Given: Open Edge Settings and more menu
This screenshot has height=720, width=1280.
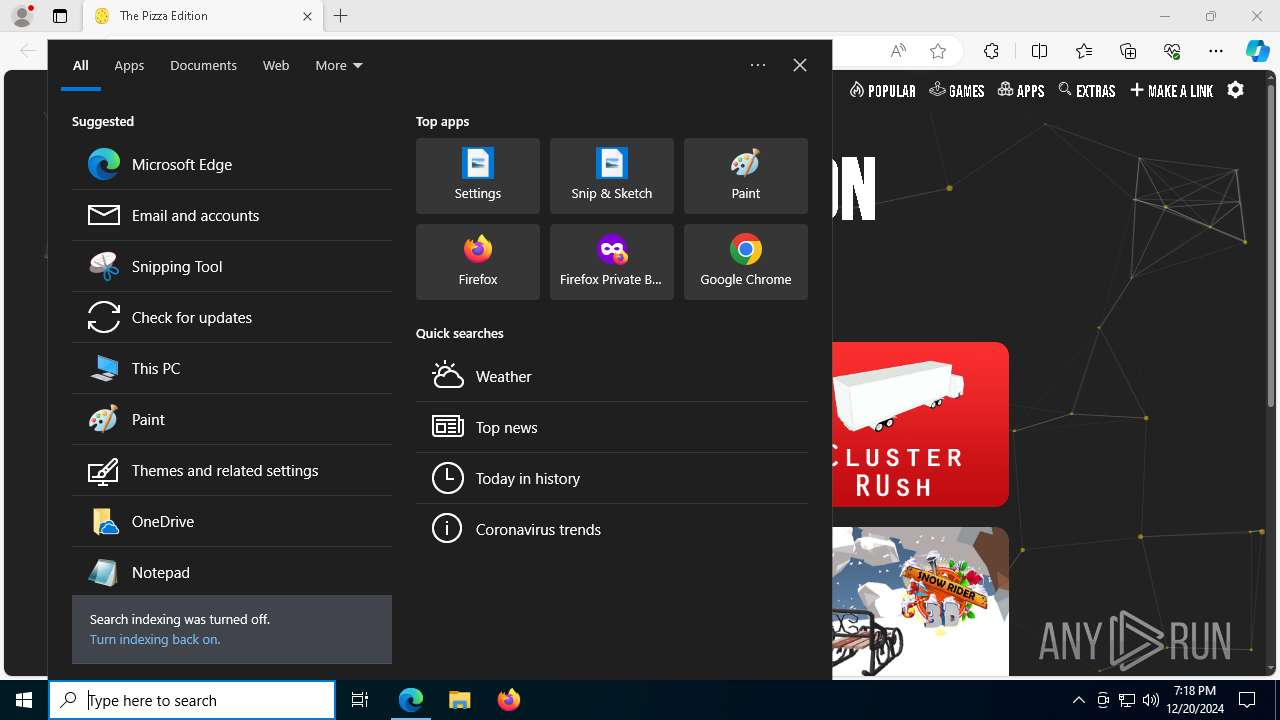Looking at the screenshot, I should [x=1216, y=52].
